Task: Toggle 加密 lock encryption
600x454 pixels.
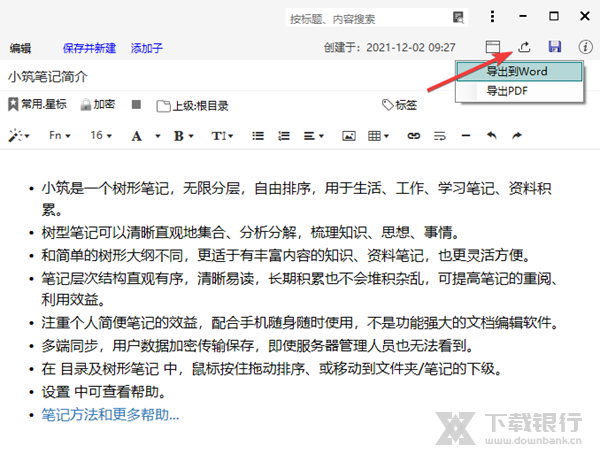Action: [x=98, y=104]
